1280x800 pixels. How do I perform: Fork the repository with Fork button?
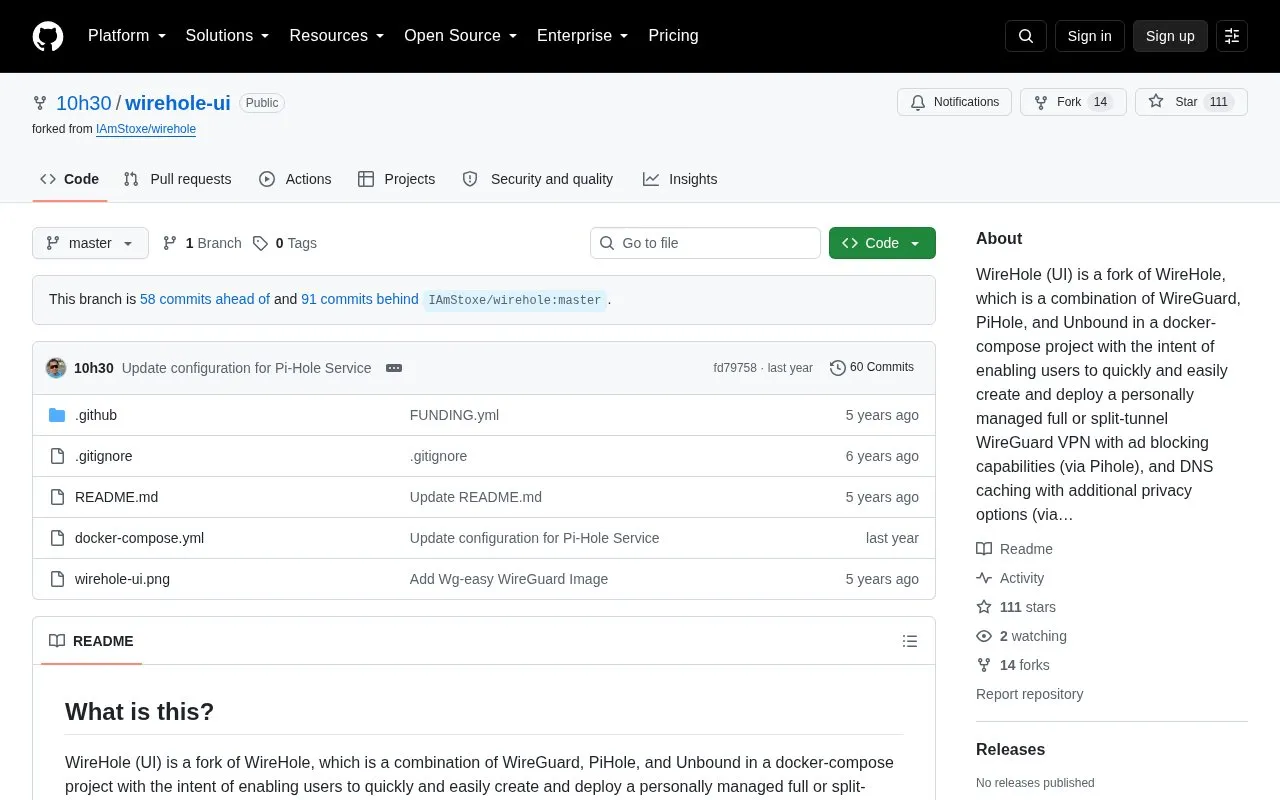tap(1073, 102)
